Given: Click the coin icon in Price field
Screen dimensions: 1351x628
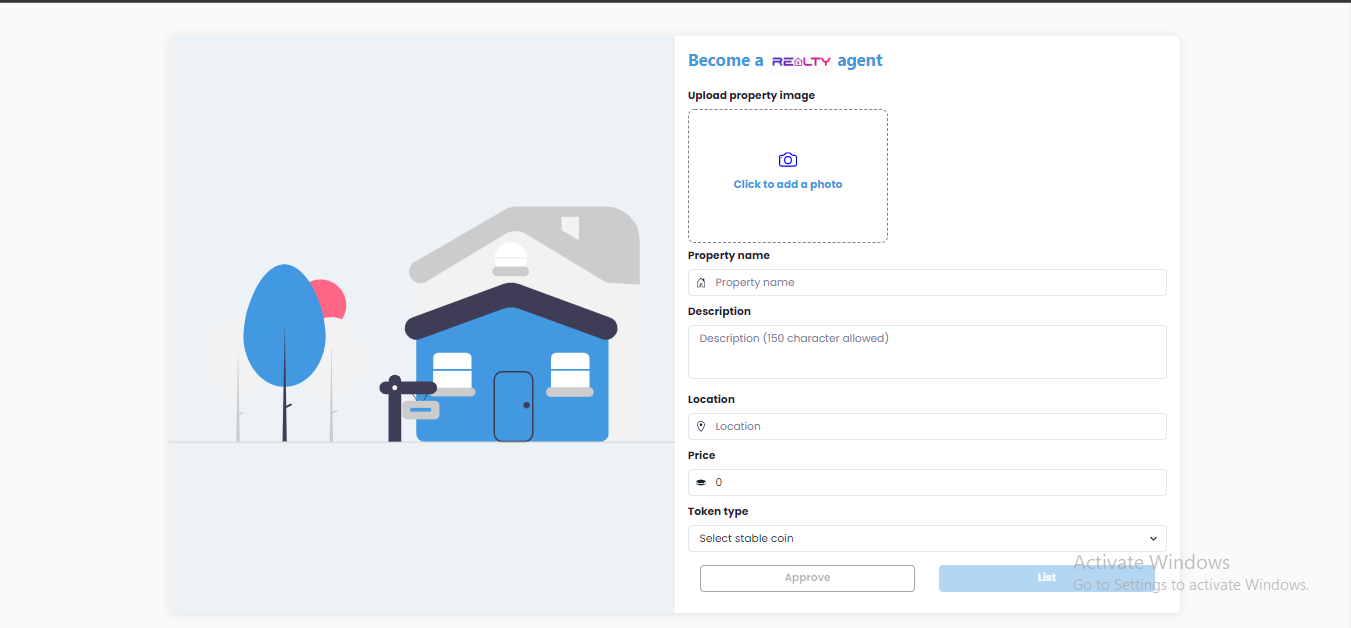Looking at the screenshot, I should click(x=701, y=483).
